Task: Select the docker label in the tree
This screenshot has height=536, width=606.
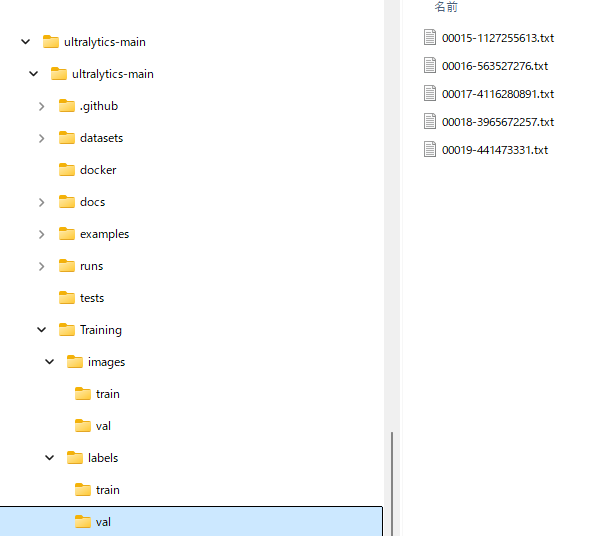Action: pyautogui.click(x=98, y=170)
